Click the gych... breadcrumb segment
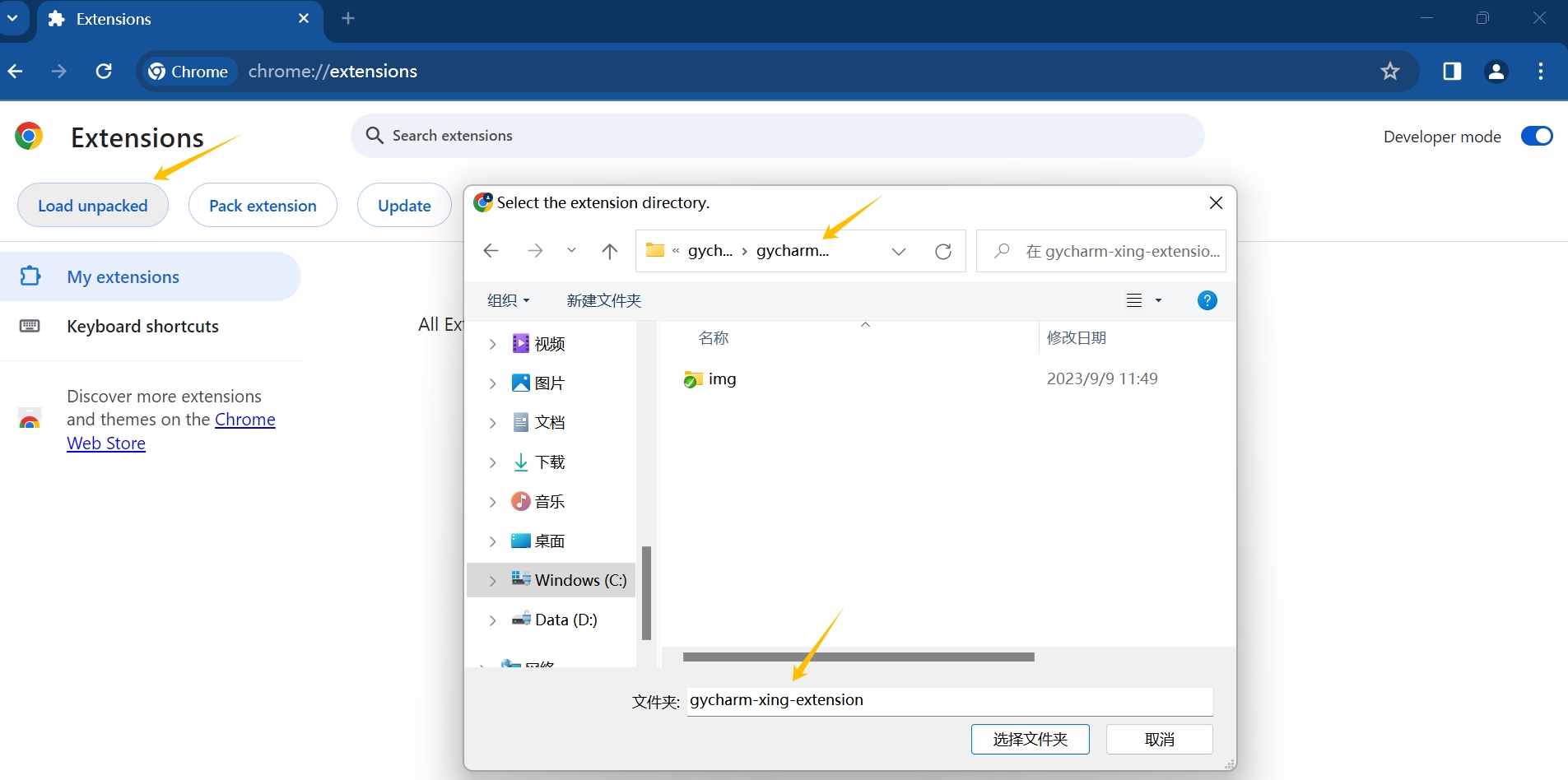 coord(710,251)
